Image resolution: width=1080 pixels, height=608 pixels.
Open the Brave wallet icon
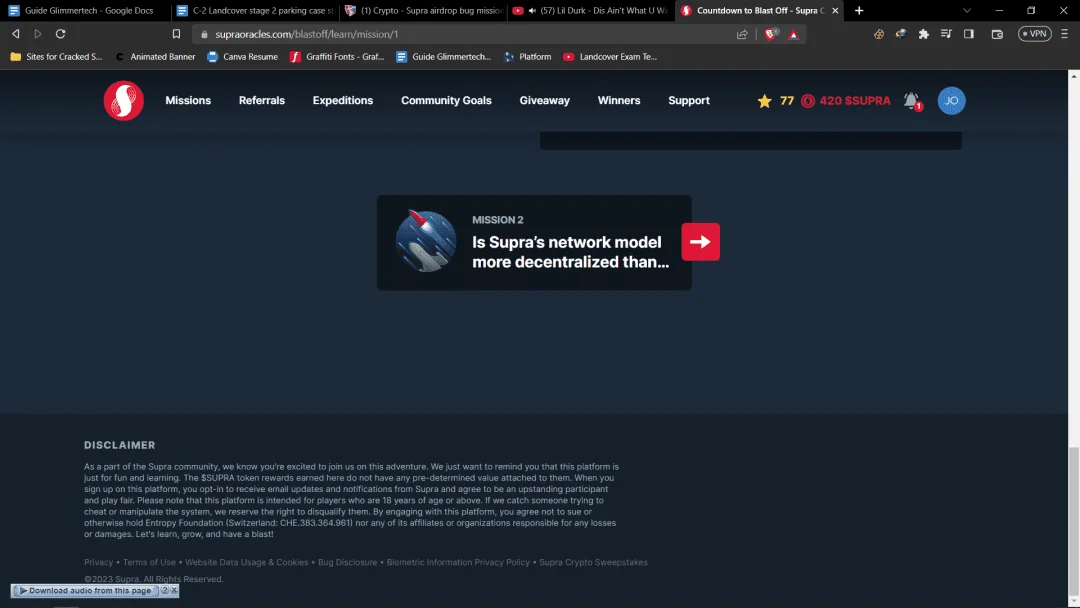click(x=997, y=34)
